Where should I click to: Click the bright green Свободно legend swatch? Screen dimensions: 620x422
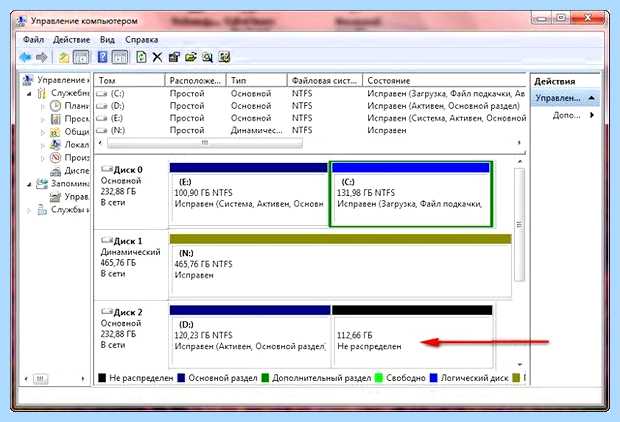coord(379,378)
